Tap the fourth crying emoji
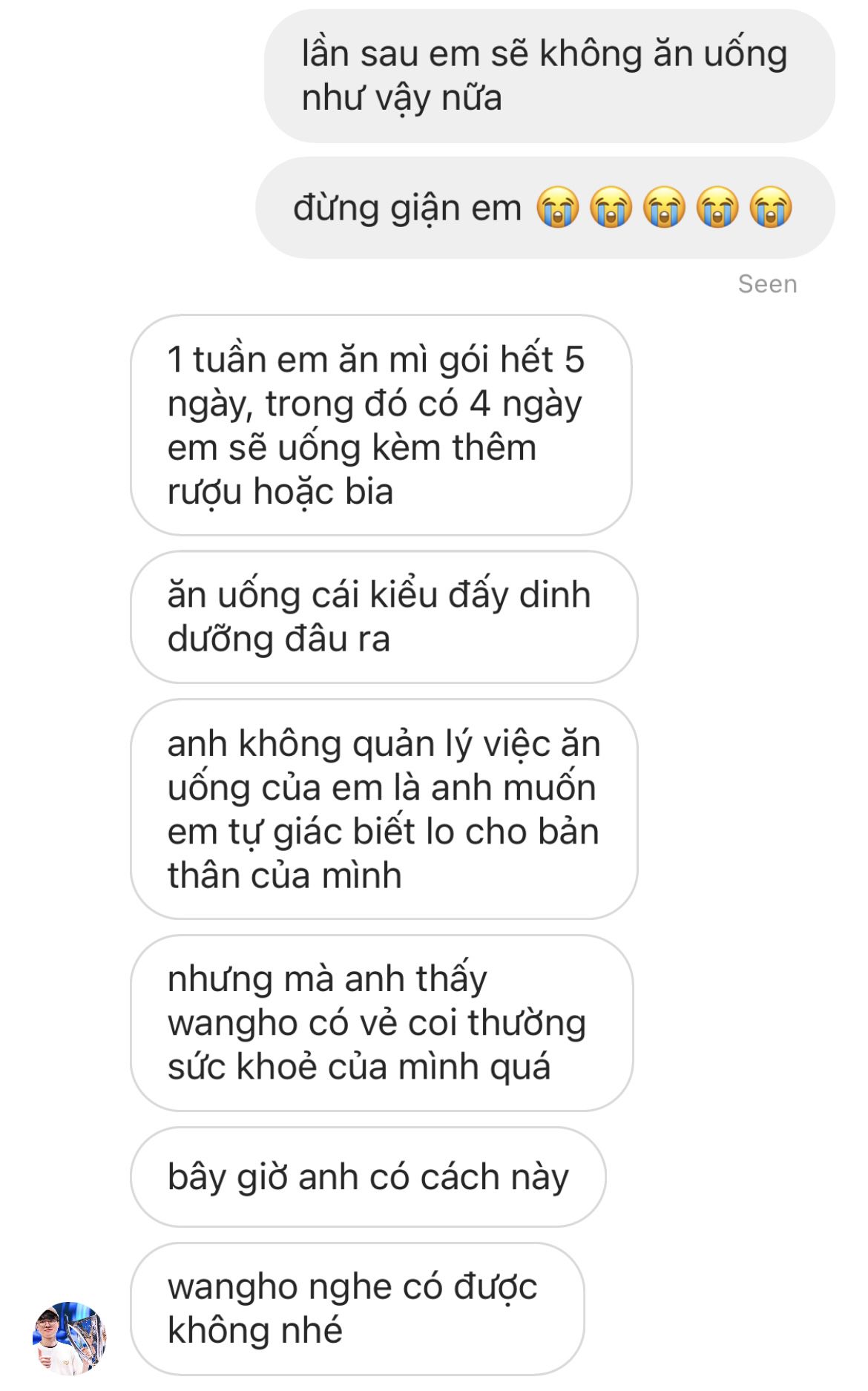This screenshot has width=868, height=1391. click(x=717, y=207)
